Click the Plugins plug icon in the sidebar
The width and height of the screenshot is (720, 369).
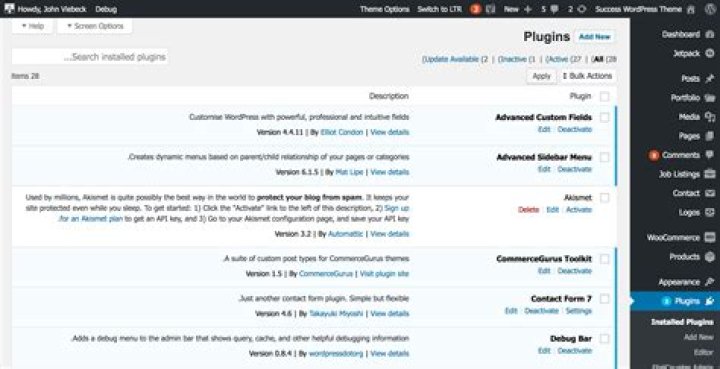[x=710, y=301]
